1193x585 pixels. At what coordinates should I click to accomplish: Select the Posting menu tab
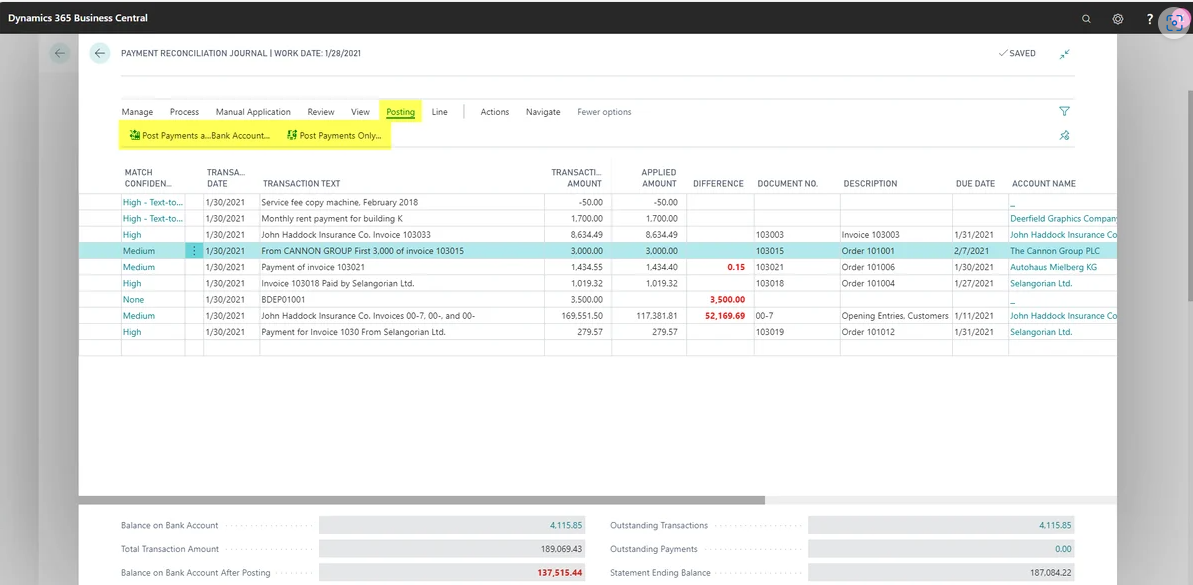pos(400,112)
